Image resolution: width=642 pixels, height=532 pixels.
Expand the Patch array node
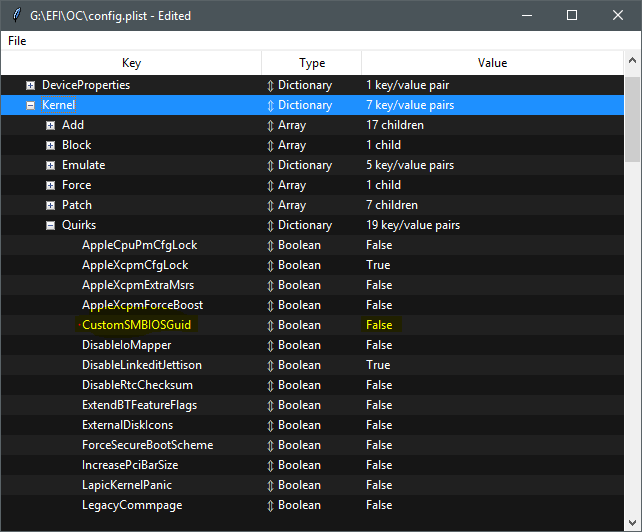point(51,205)
